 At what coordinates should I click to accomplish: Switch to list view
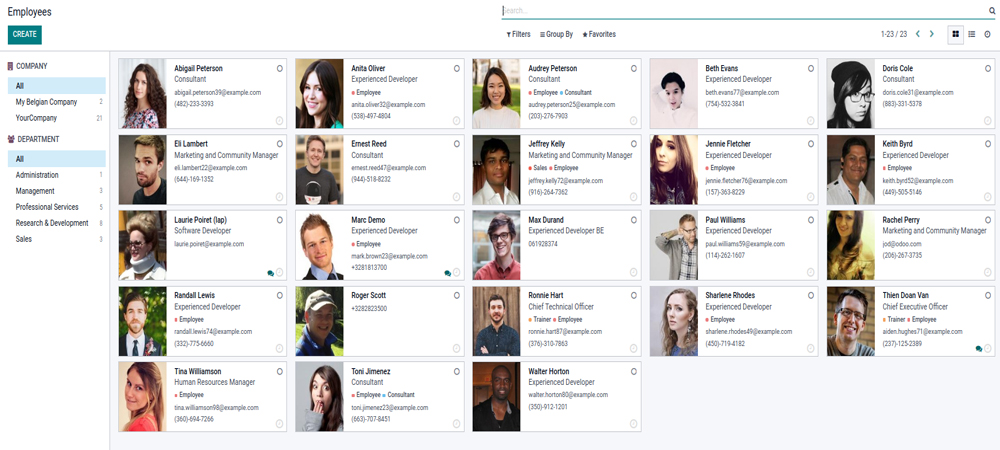point(972,34)
